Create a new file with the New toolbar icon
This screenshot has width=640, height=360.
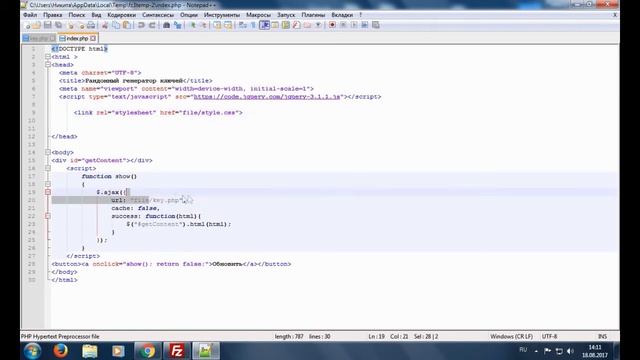tap(27, 25)
